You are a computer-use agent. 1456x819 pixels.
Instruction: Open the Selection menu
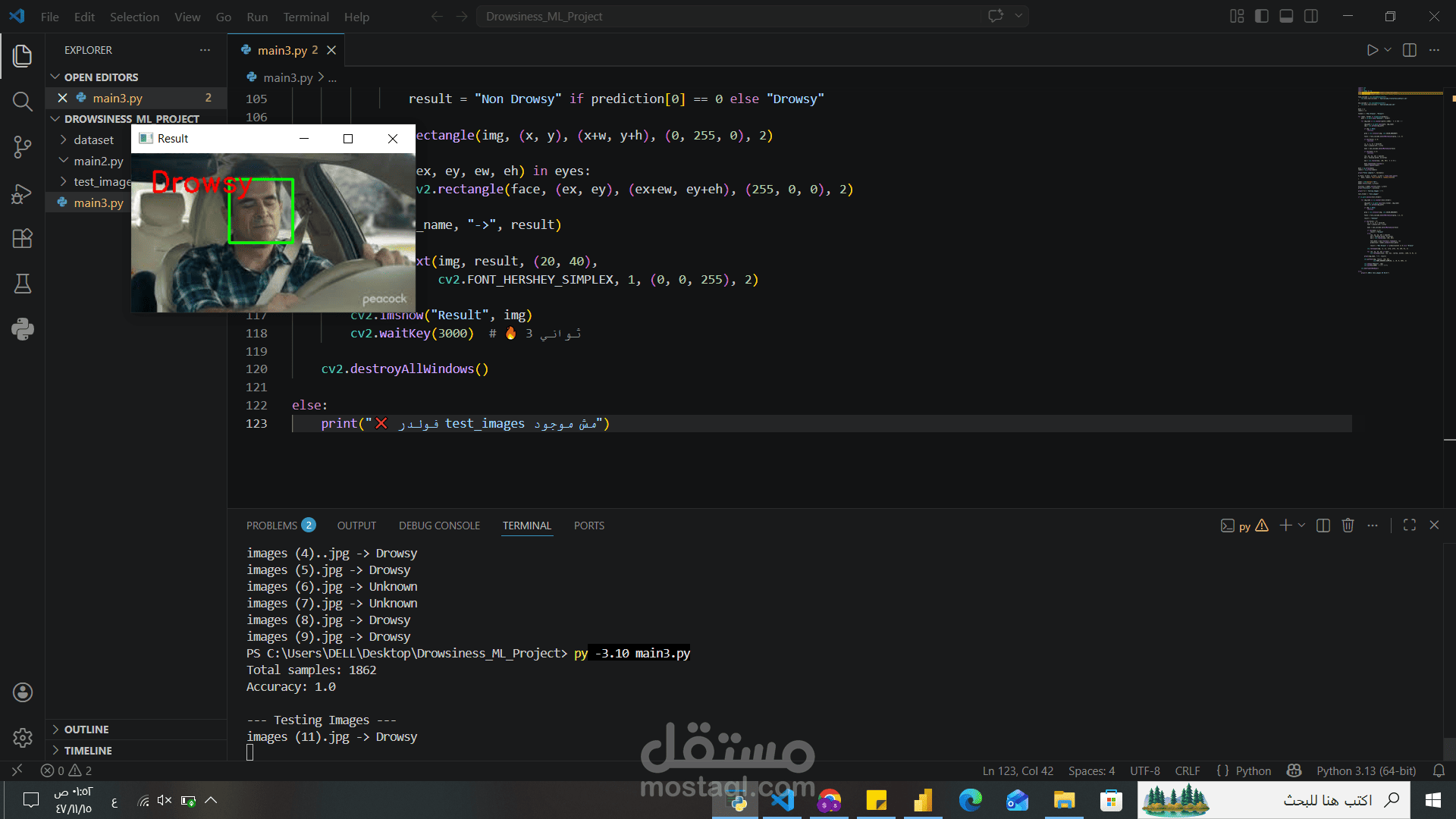coord(134,16)
